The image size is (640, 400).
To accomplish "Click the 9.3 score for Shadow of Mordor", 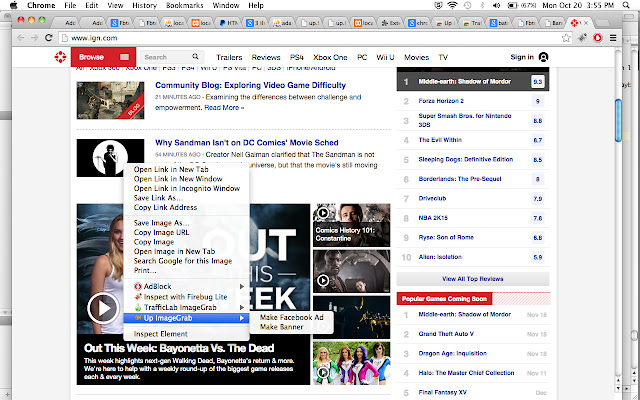I will pyautogui.click(x=538, y=82).
